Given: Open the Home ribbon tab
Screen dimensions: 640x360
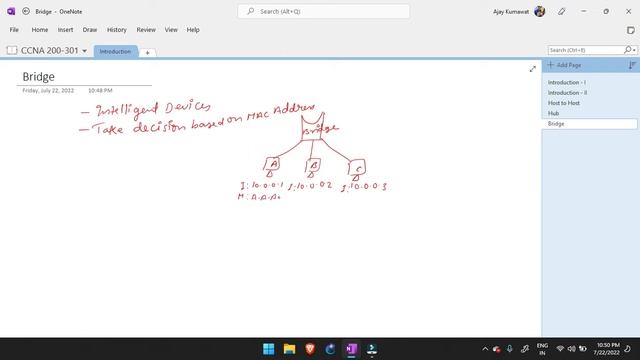Looking at the screenshot, I should [40, 30].
